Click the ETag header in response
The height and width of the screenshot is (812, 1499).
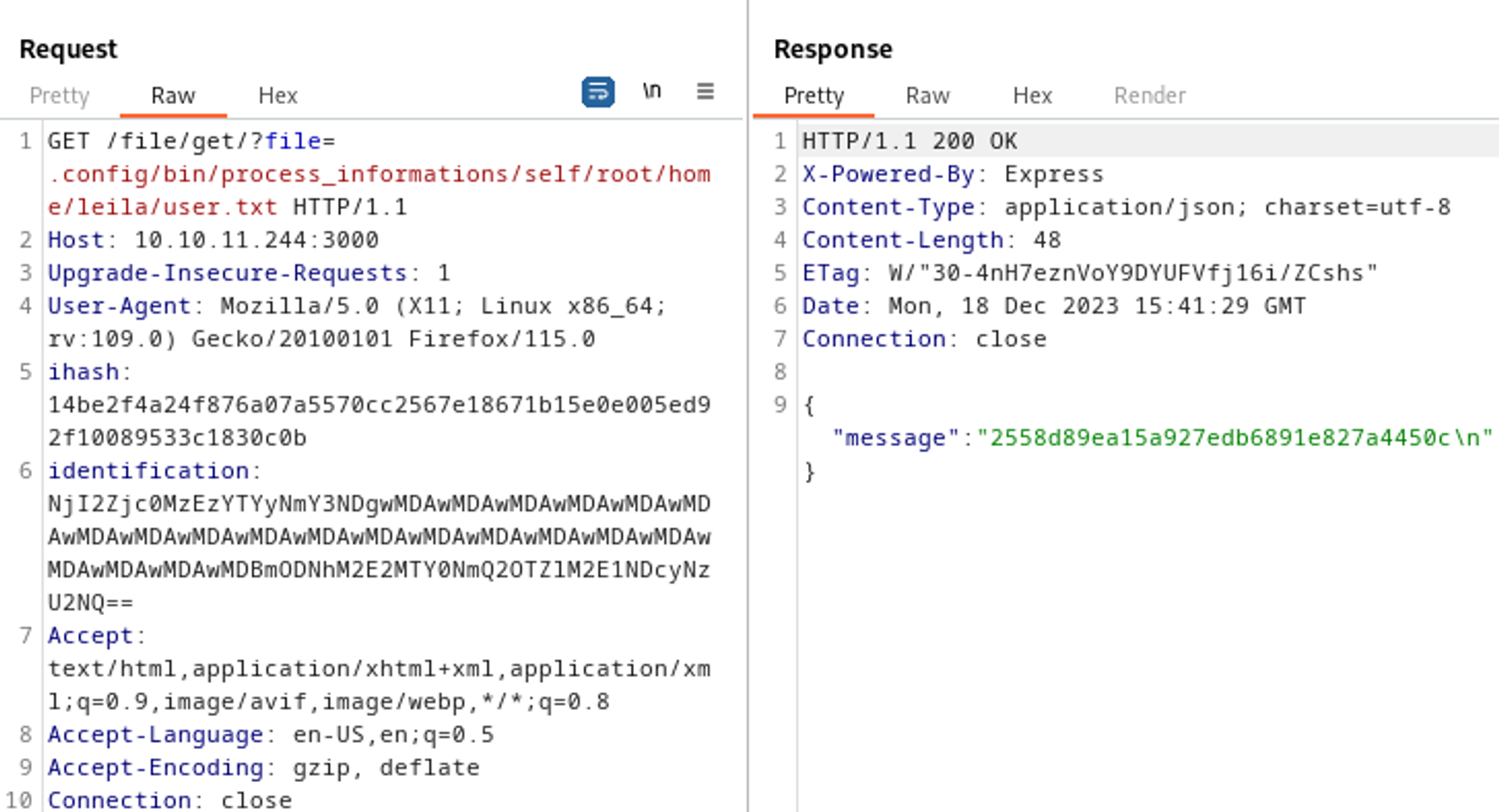pyautogui.click(x=830, y=273)
